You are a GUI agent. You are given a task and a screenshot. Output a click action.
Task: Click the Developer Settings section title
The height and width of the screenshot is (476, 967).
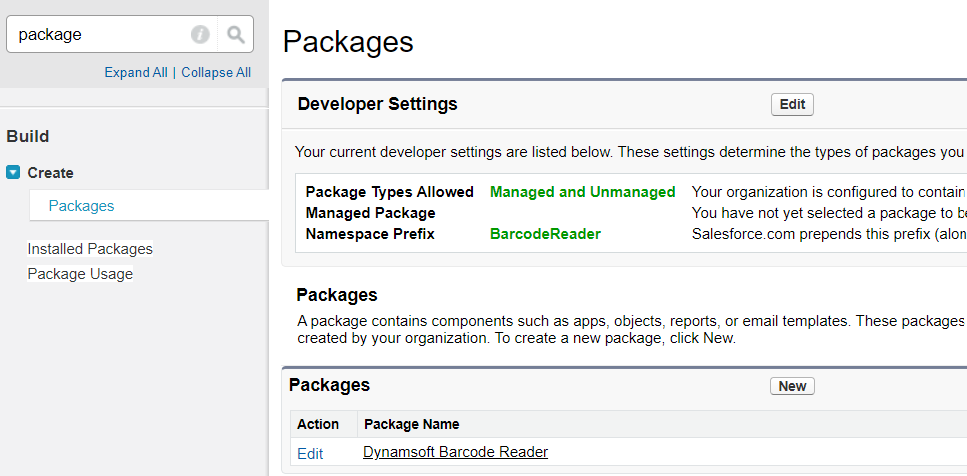[x=377, y=104]
